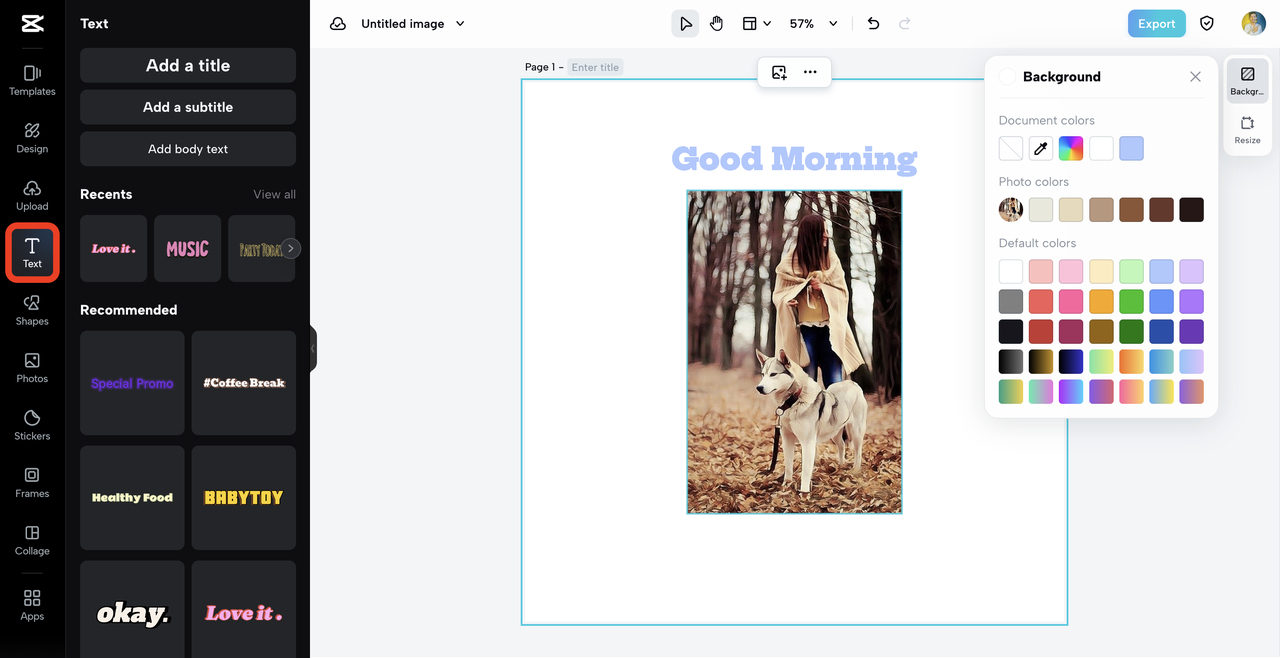
Task: Select the MUSIC recent text style
Action: tap(187, 248)
